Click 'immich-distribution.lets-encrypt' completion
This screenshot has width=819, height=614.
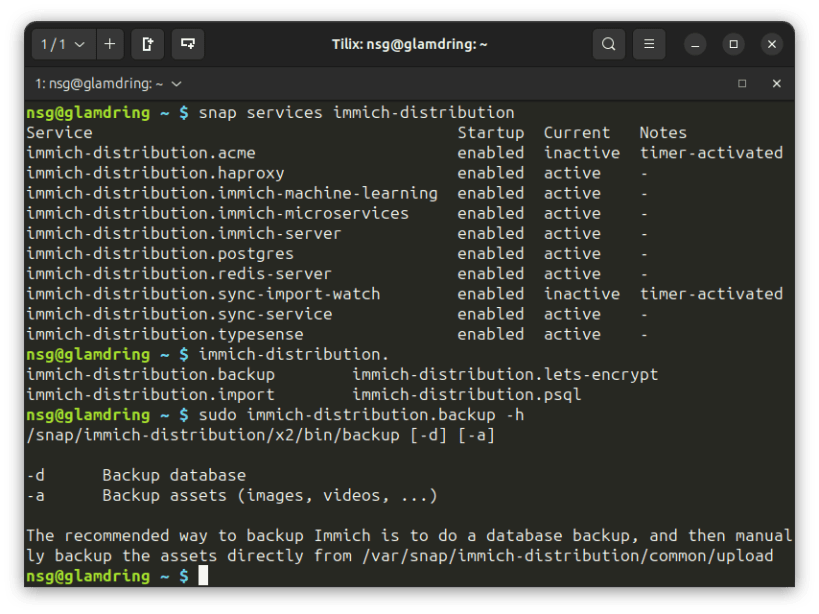click(x=505, y=375)
